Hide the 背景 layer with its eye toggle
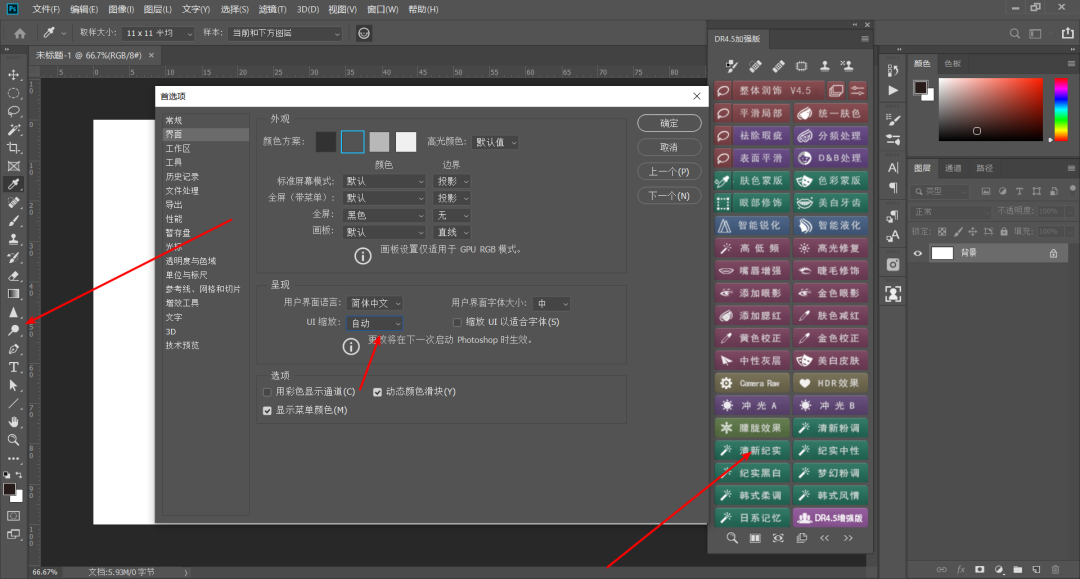The width and height of the screenshot is (1080, 579). point(917,253)
